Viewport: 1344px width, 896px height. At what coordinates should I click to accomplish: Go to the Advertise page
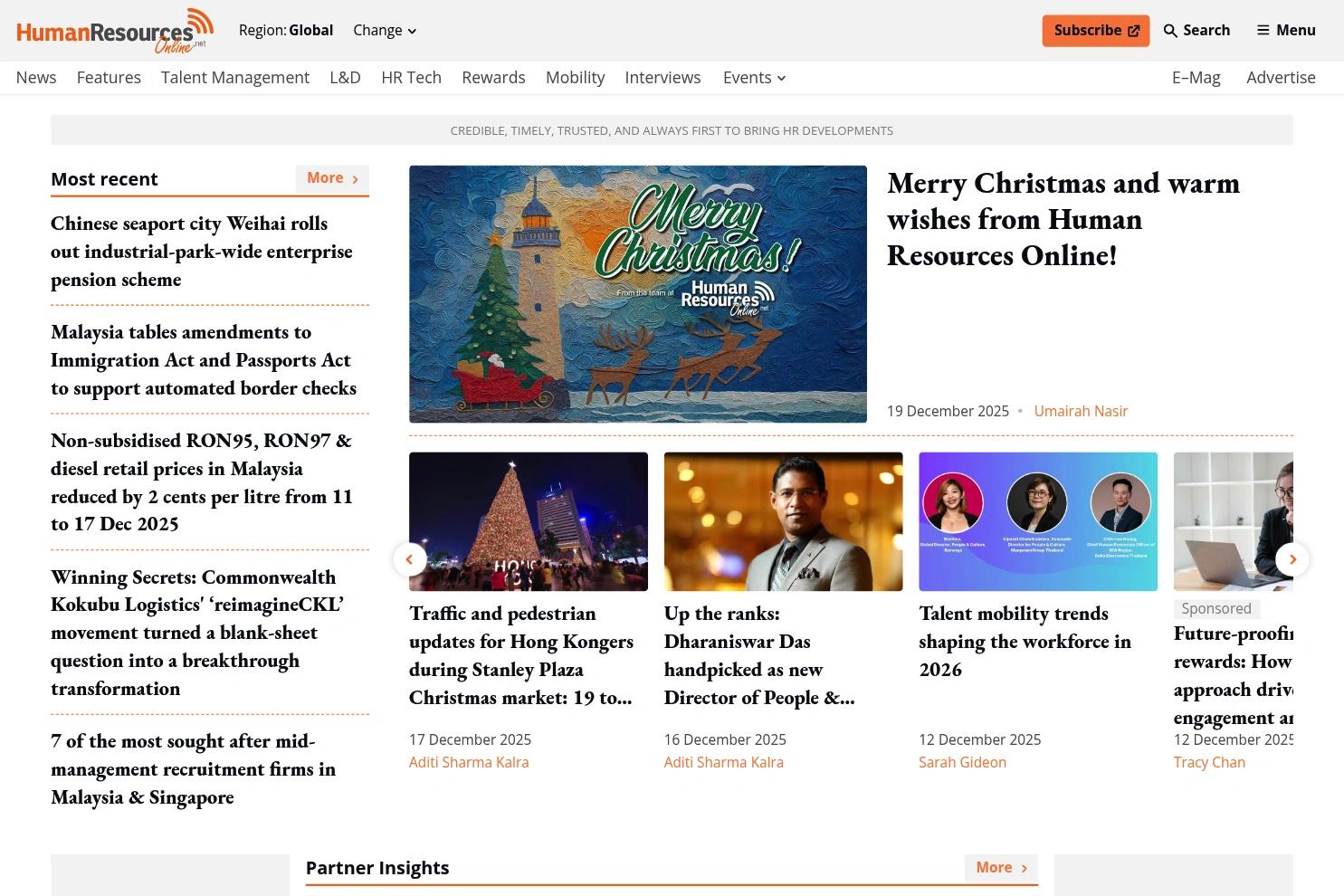click(1281, 78)
